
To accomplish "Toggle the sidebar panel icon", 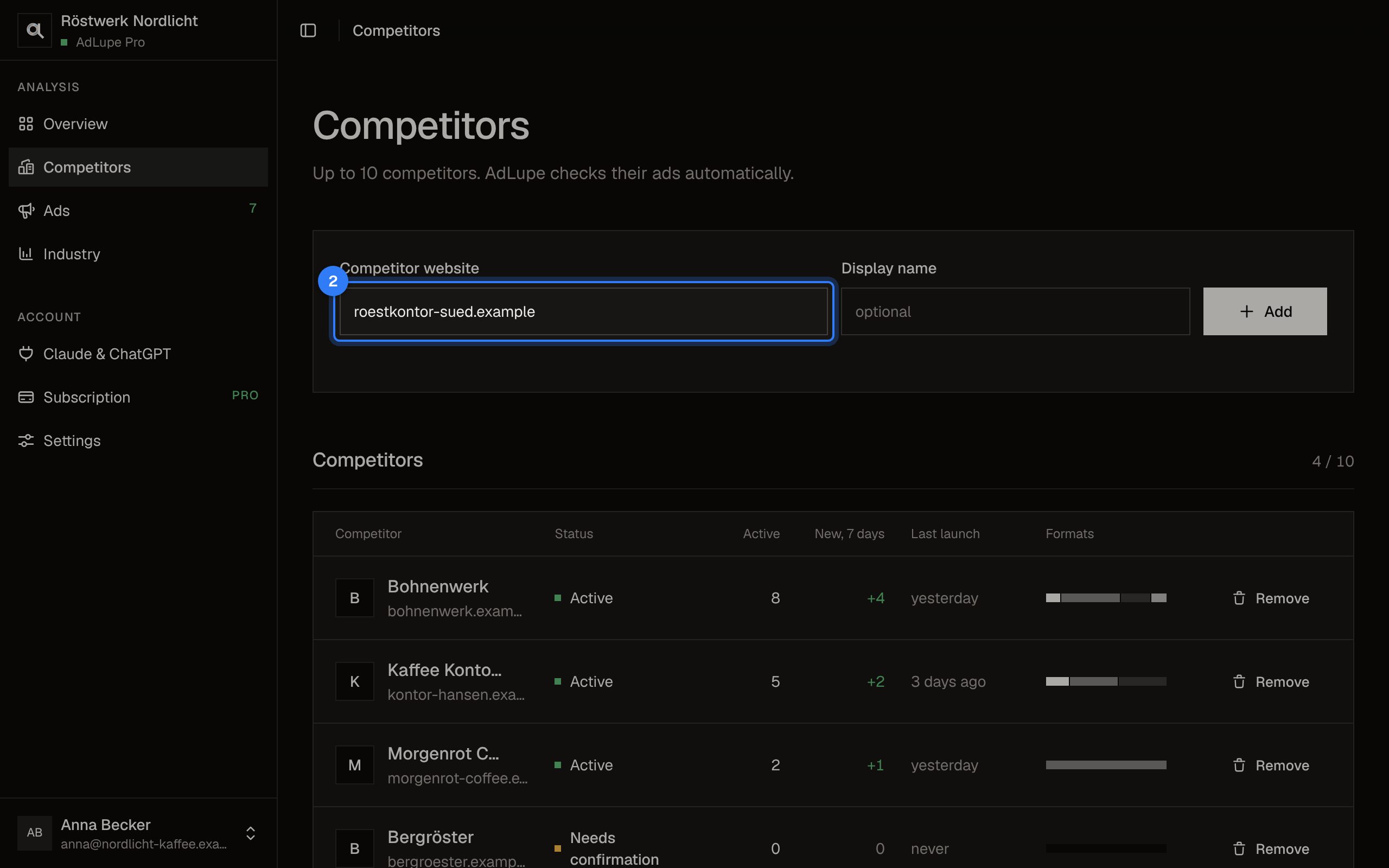I will tap(308, 30).
